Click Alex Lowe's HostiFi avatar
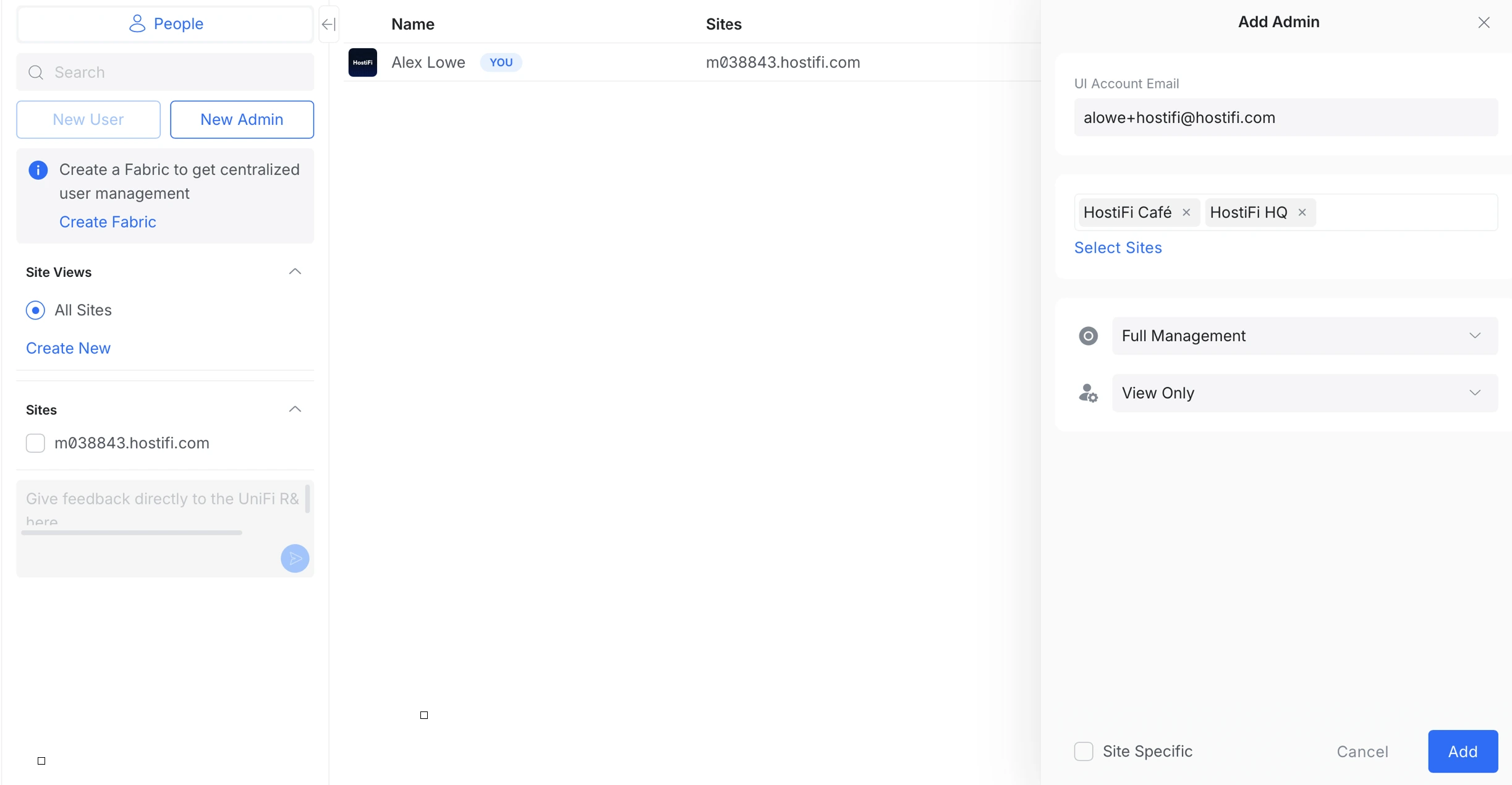This screenshot has width=1512, height=785. pyautogui.click(x=363, y=62)
